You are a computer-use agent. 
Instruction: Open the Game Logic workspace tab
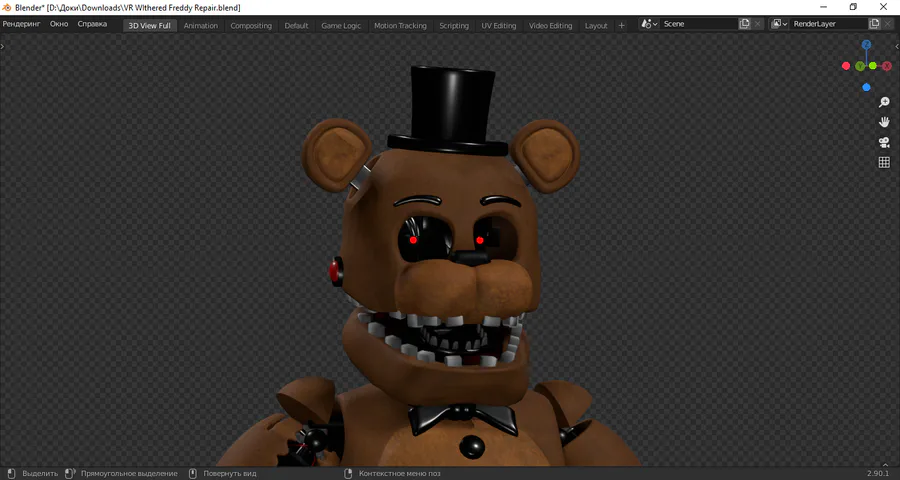[341, 25]
